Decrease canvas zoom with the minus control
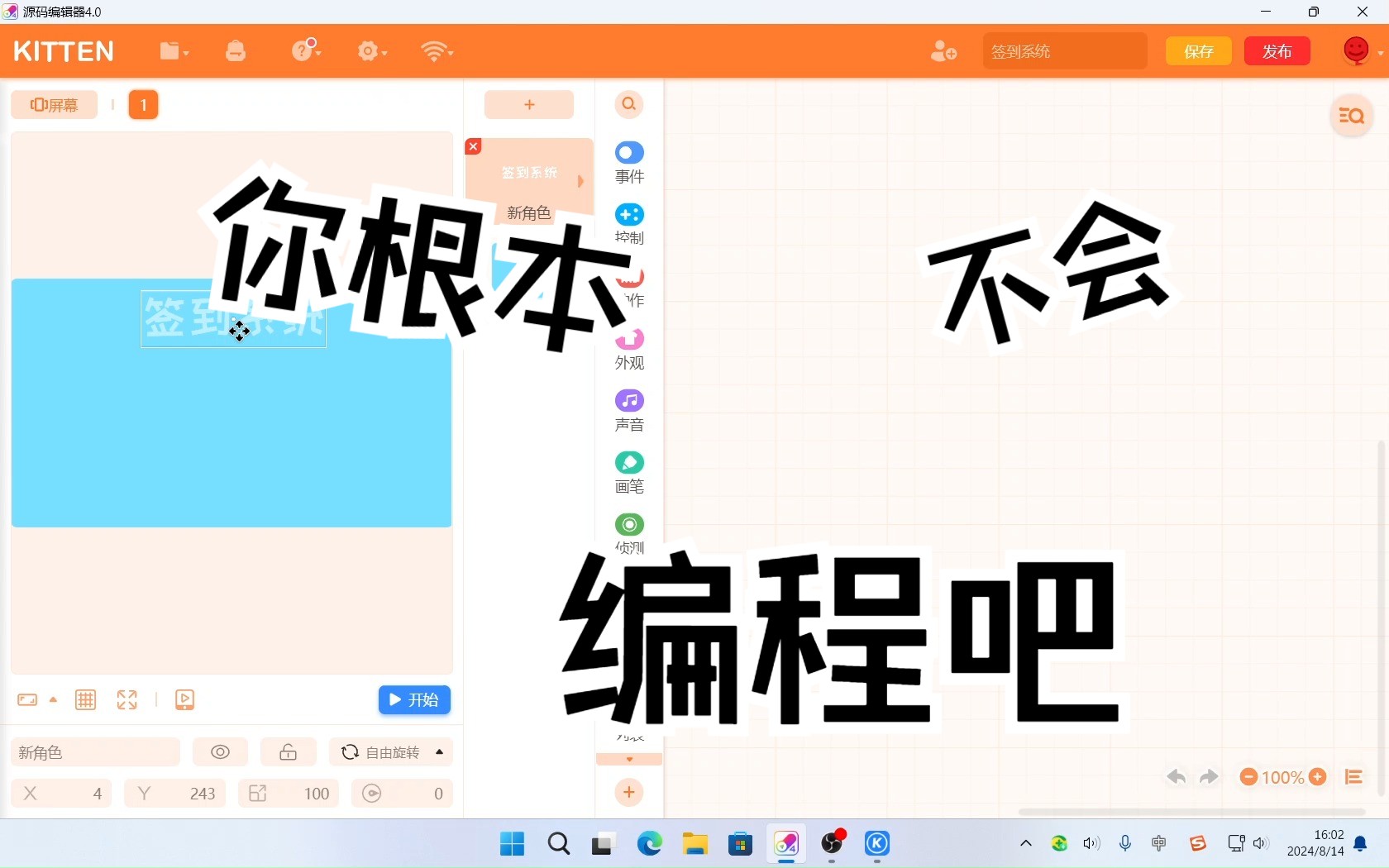 click(x=1248, y=777)
